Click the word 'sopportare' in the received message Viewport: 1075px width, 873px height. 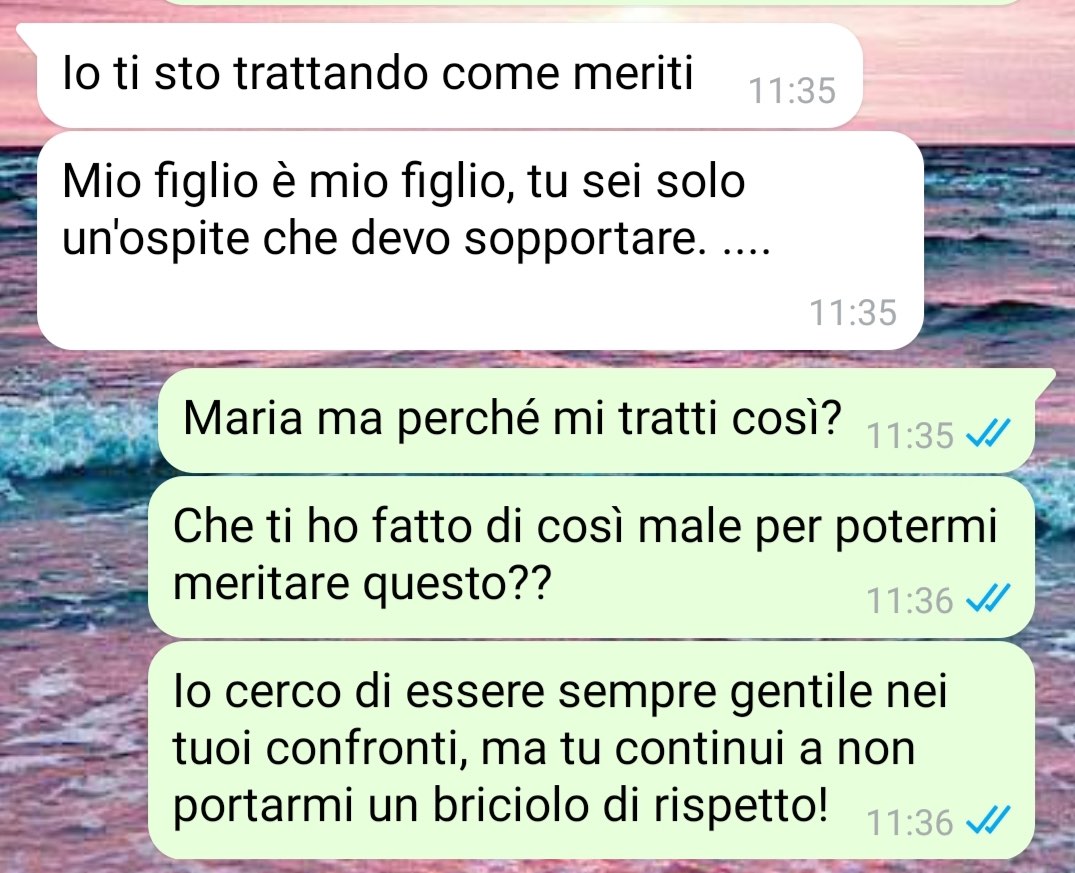click(585, 240)
